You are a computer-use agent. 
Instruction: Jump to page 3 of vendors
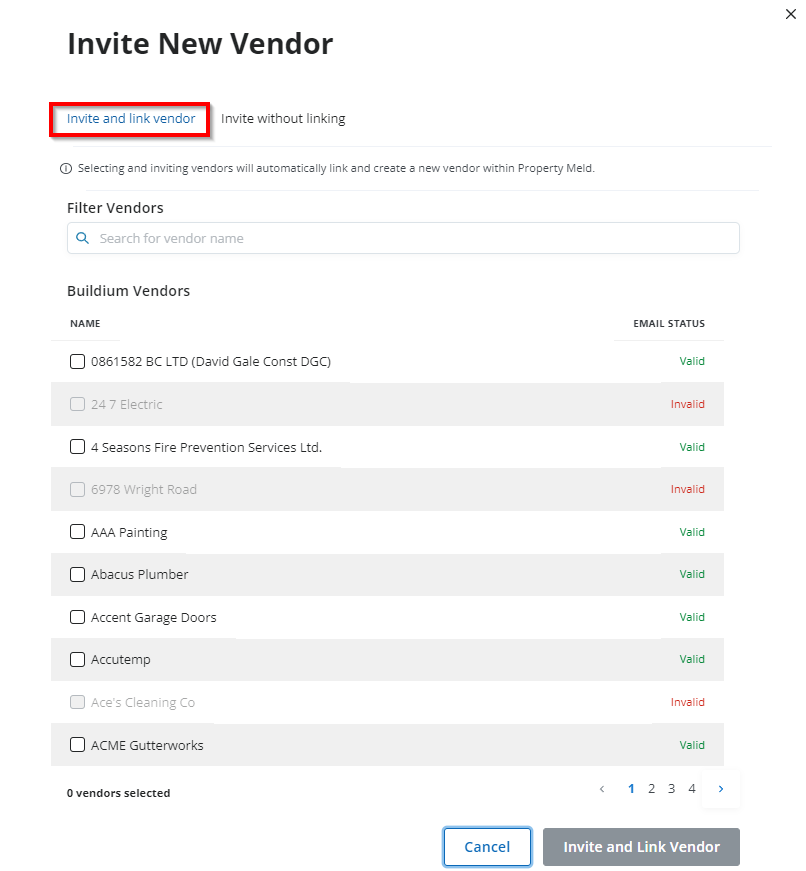[x=672, y=789]
